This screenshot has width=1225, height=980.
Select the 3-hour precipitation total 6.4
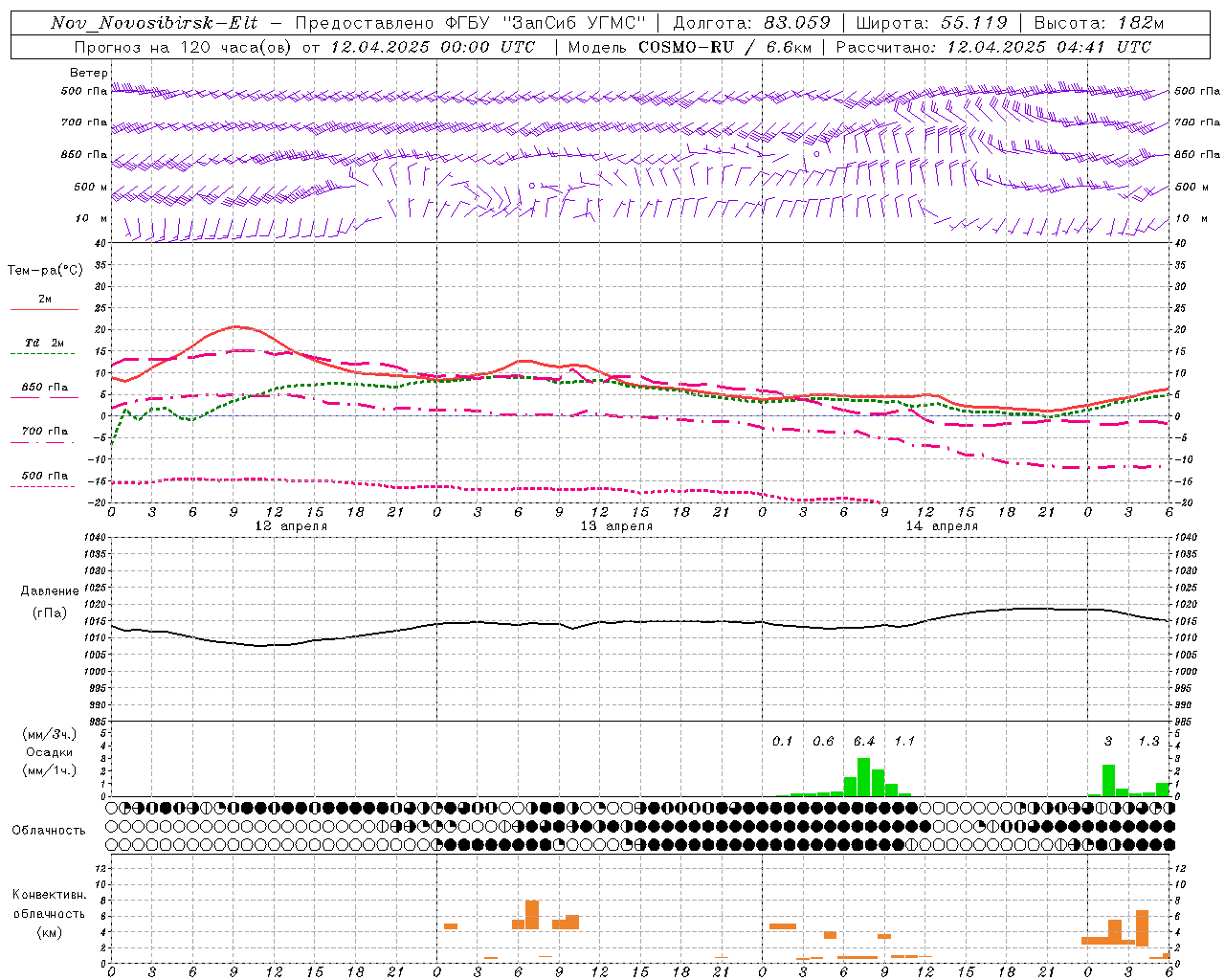[x=864, y=741]
